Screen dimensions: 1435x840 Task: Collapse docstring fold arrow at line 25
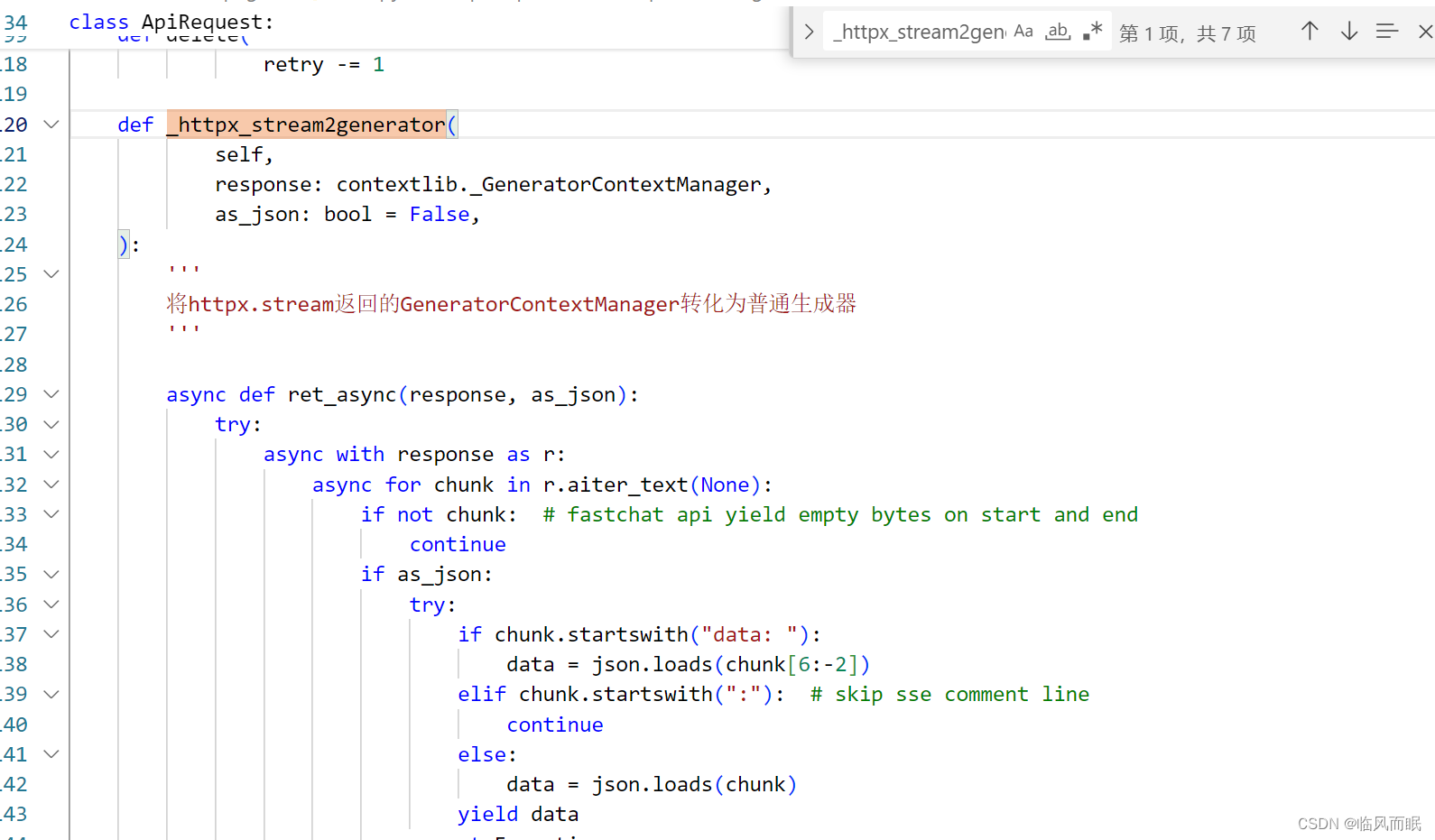[51, 274]
